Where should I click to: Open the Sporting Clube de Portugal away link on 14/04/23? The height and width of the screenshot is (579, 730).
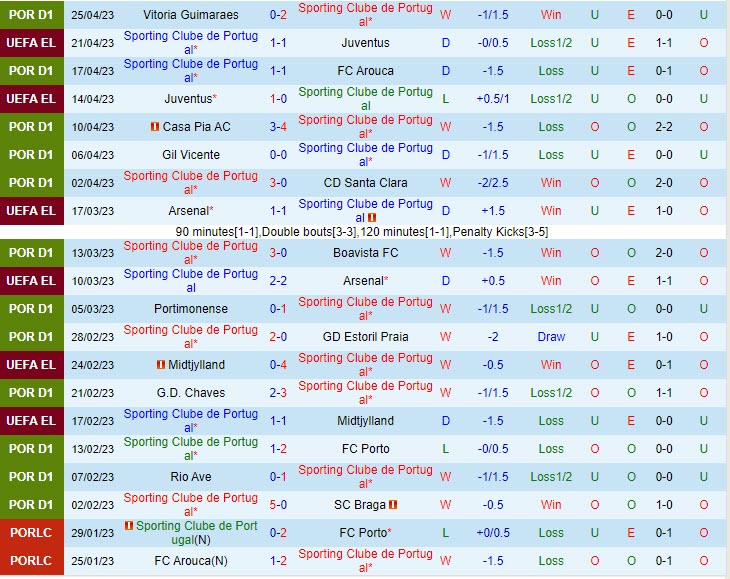pos(365,99)
